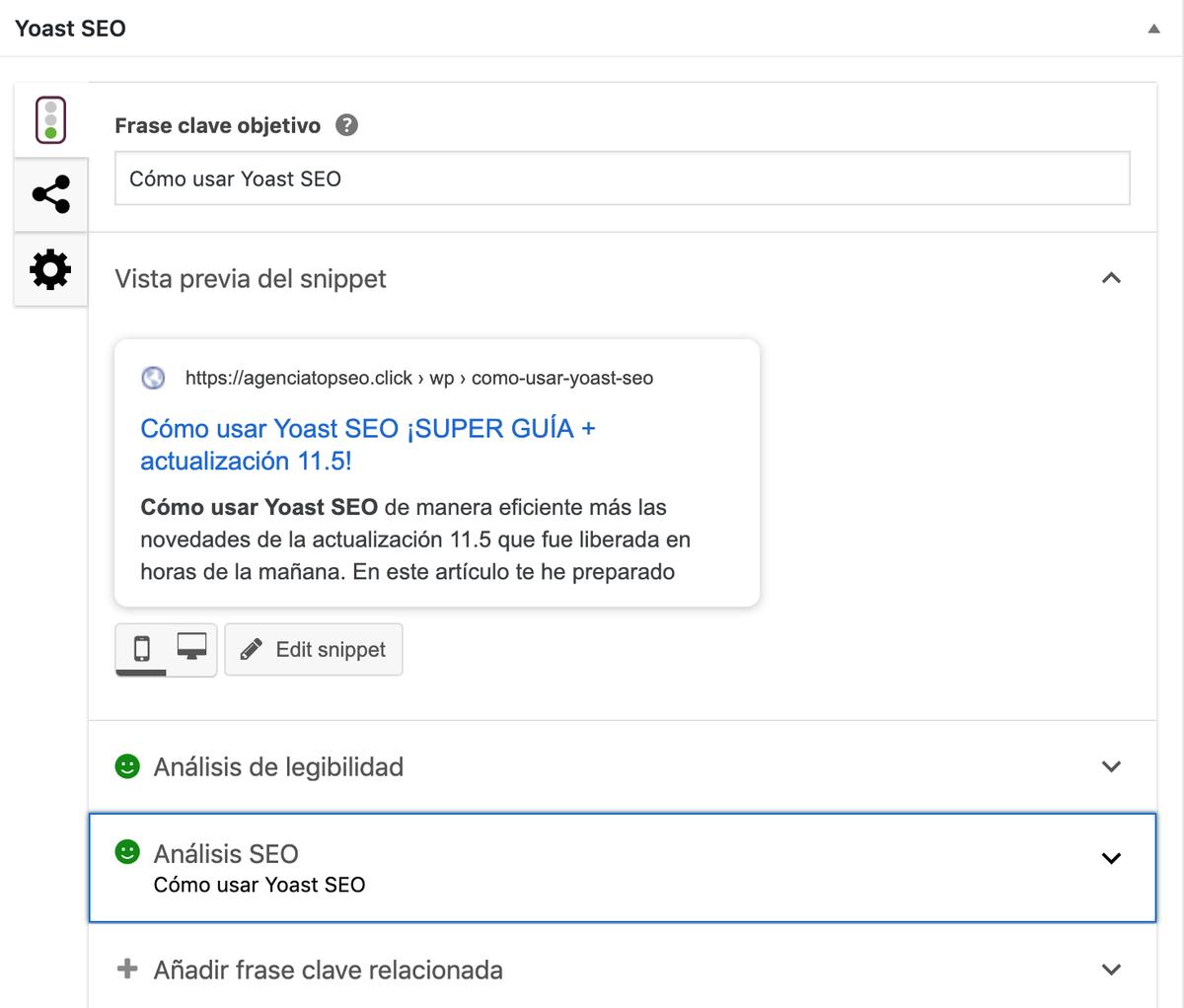
Task: Click the green smiley for Análisis de legibilidad
Action: point(127,766)
